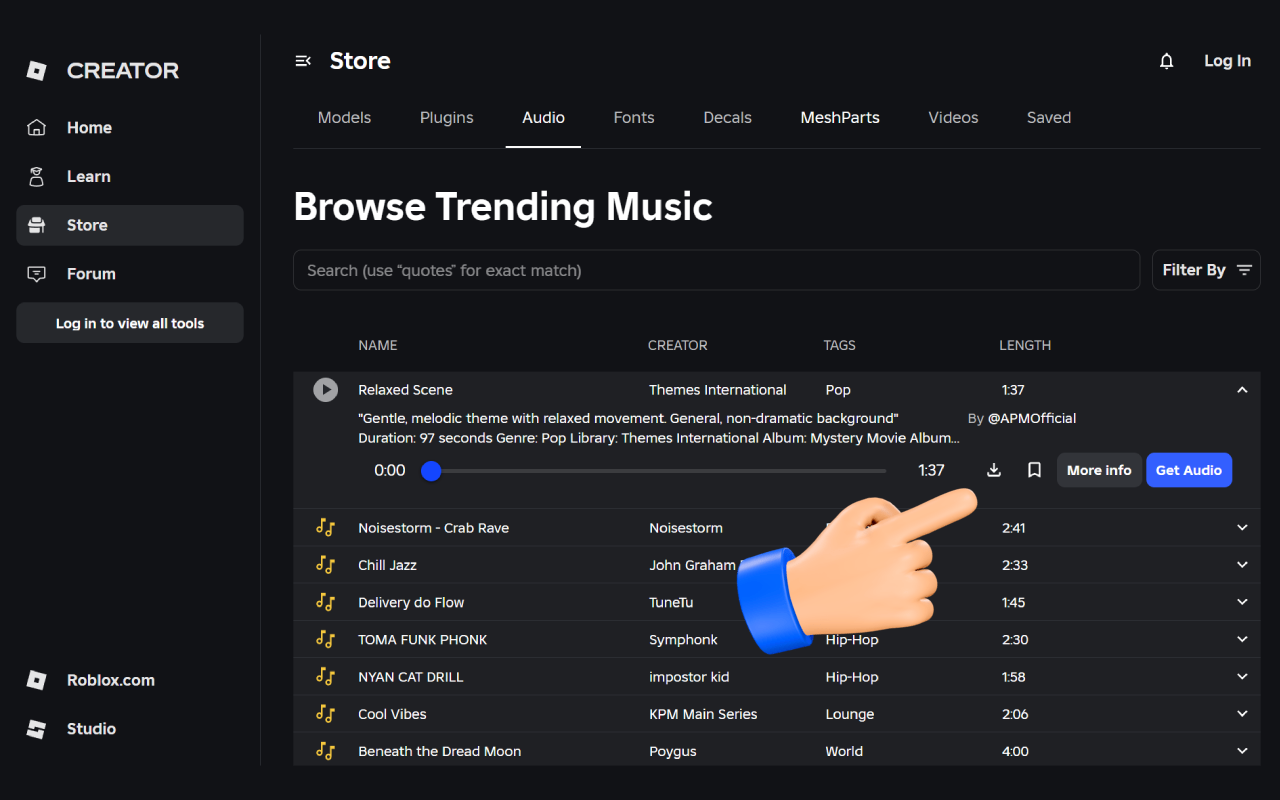Open Studio link in sidebar
The height and width of the screenshot is (800, 1280).
pyautogui.click(x=130, y=729)
